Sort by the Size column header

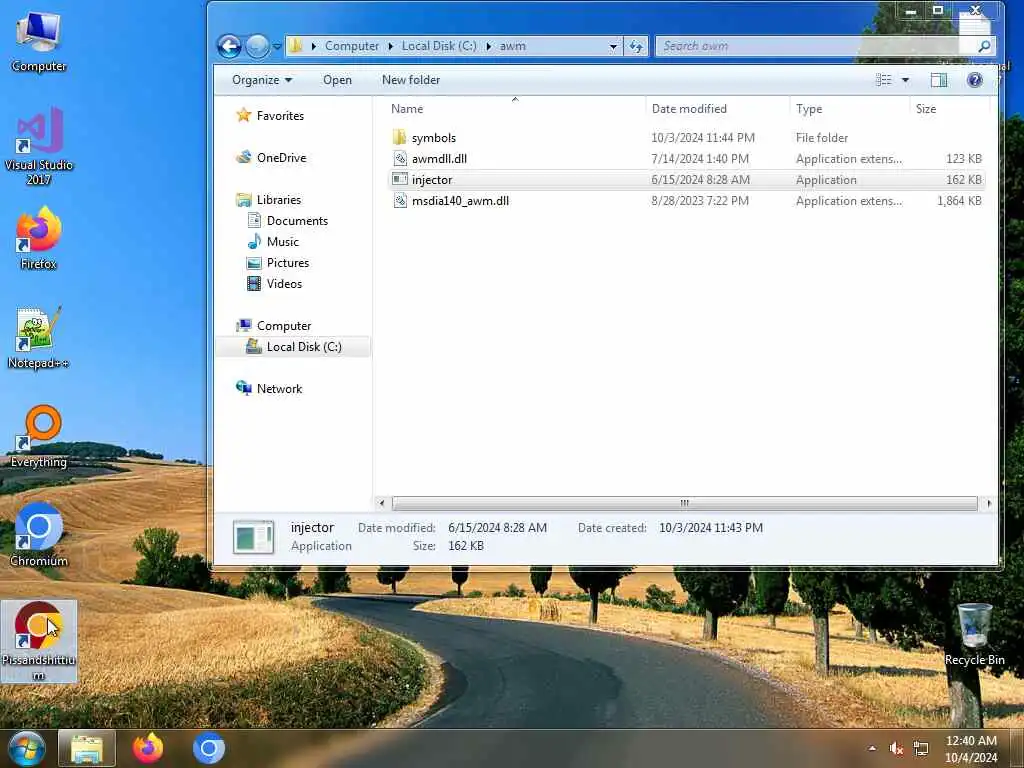[x=925, y=108]
